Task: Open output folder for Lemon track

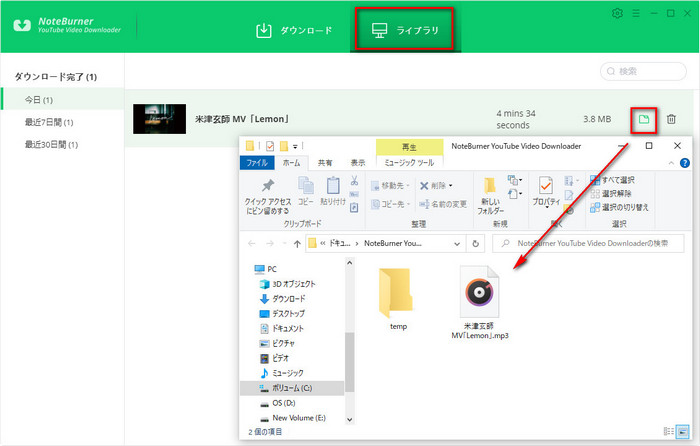Action: point(643,120)
